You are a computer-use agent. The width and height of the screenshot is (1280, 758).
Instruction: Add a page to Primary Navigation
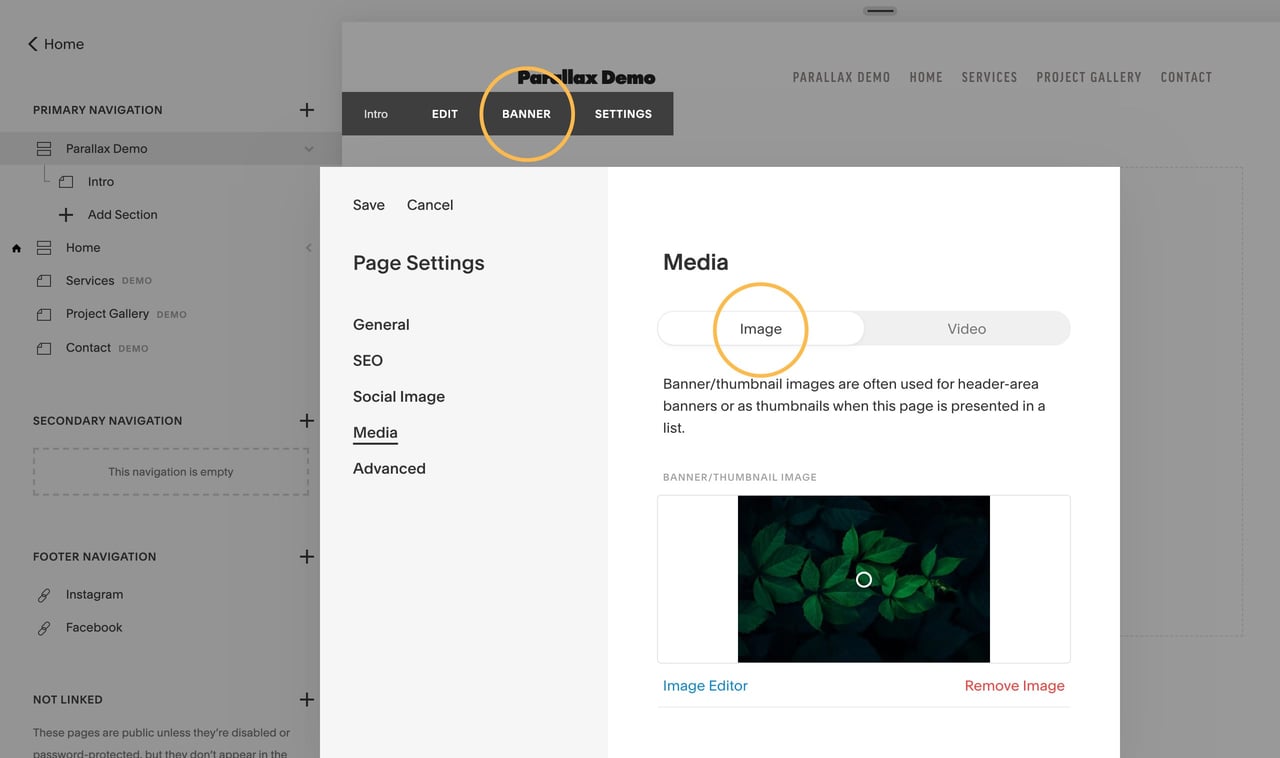point(307,110)
